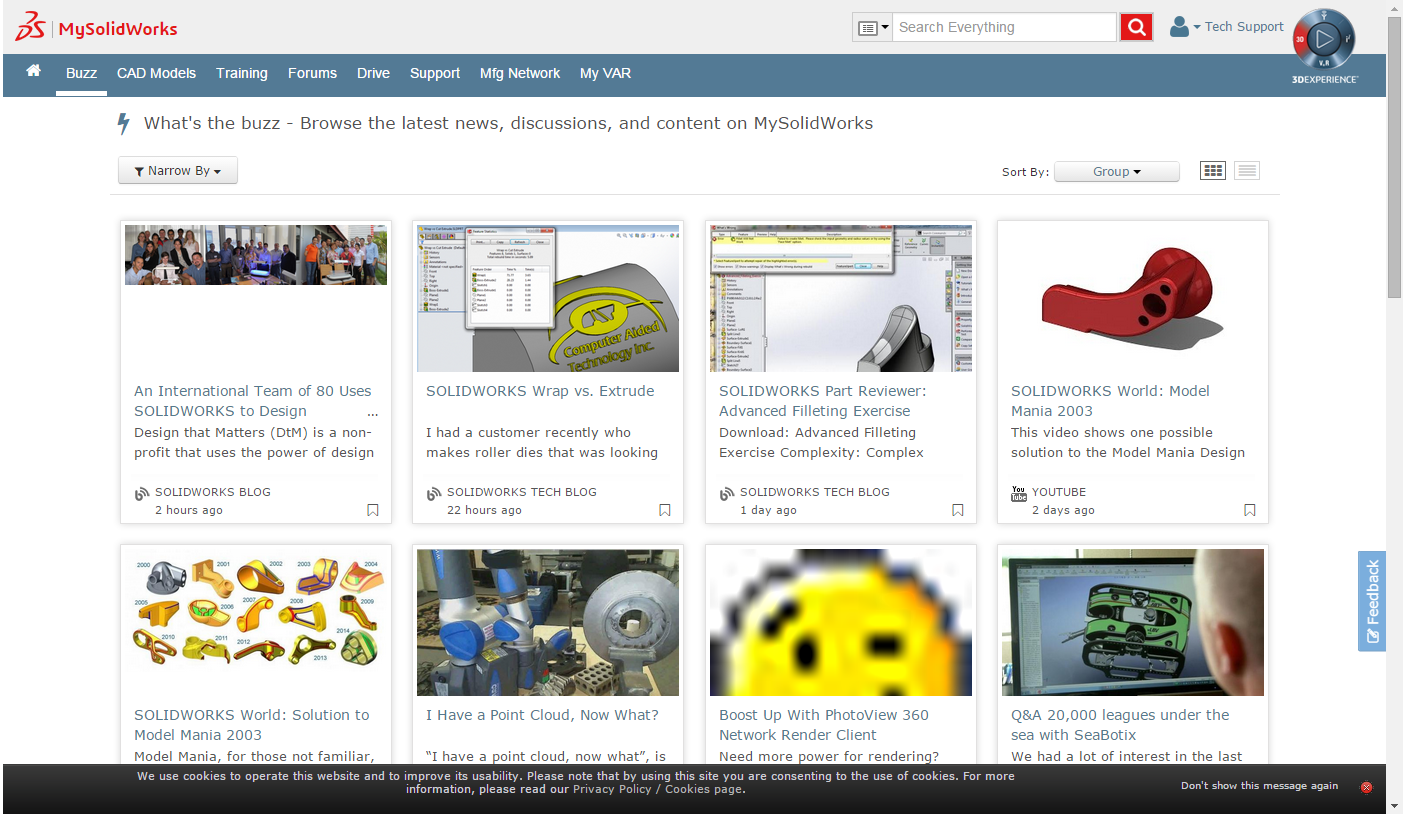Click the 'SOLIDWORKS BLOG' source label
Viewport: 1407px width, 814px height.
pos(213,492)
